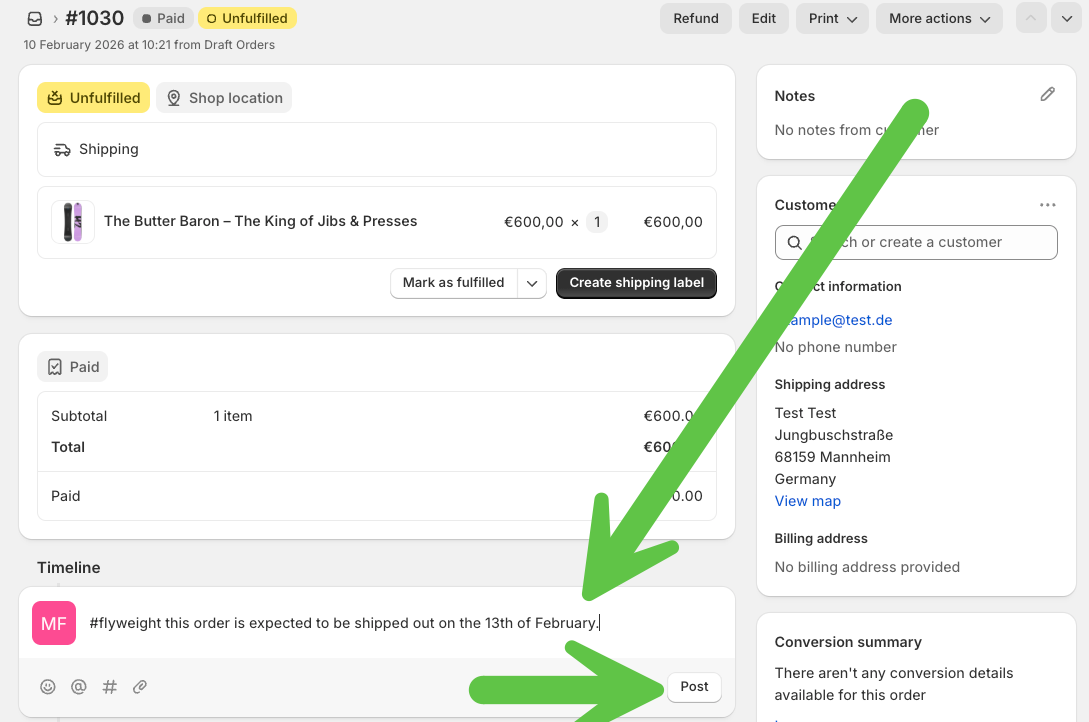Click the hashtag icon in the timeline toolbar

coord(109,687)
